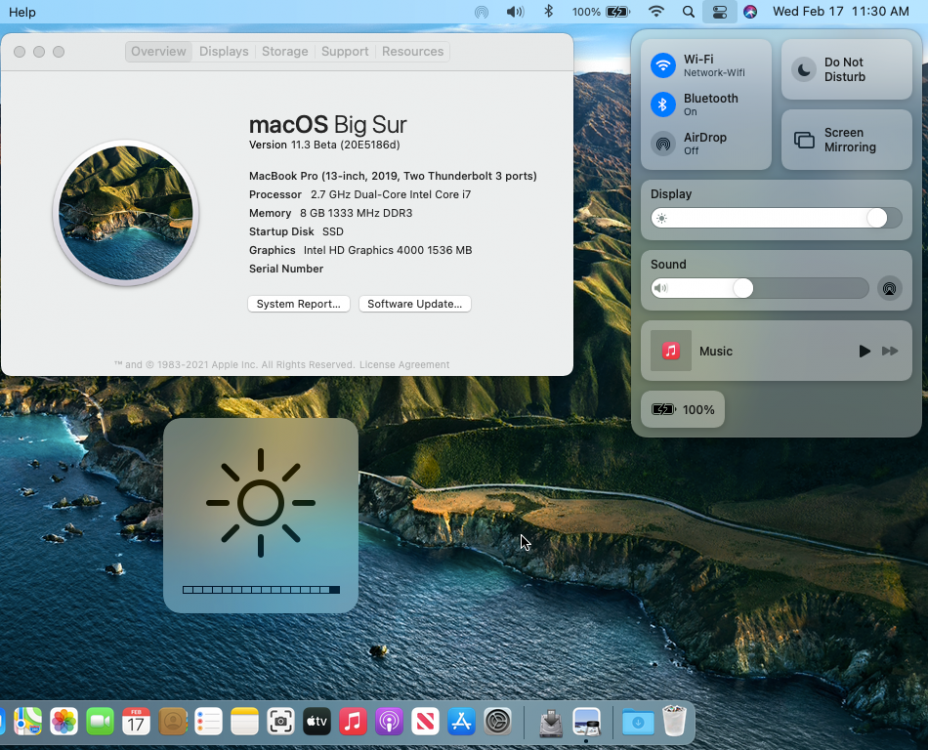Open Preview app in Dock
Image resolution: width=928 pixels, height=750 pixels.
(x=587, y=722)
